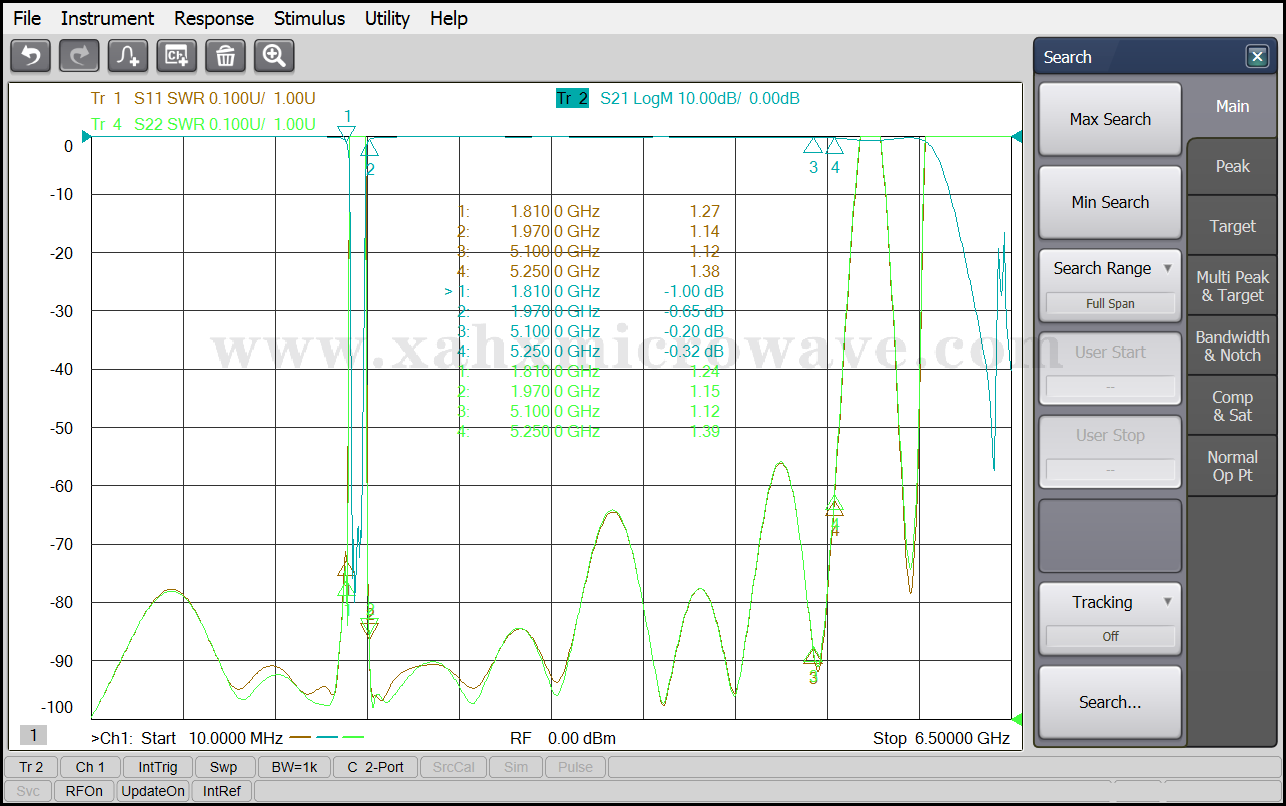Select the Tr 2 S21 LogM trace label
Image resolution: width=1286 pixels, height=806 pixels.
pos(678,98)
